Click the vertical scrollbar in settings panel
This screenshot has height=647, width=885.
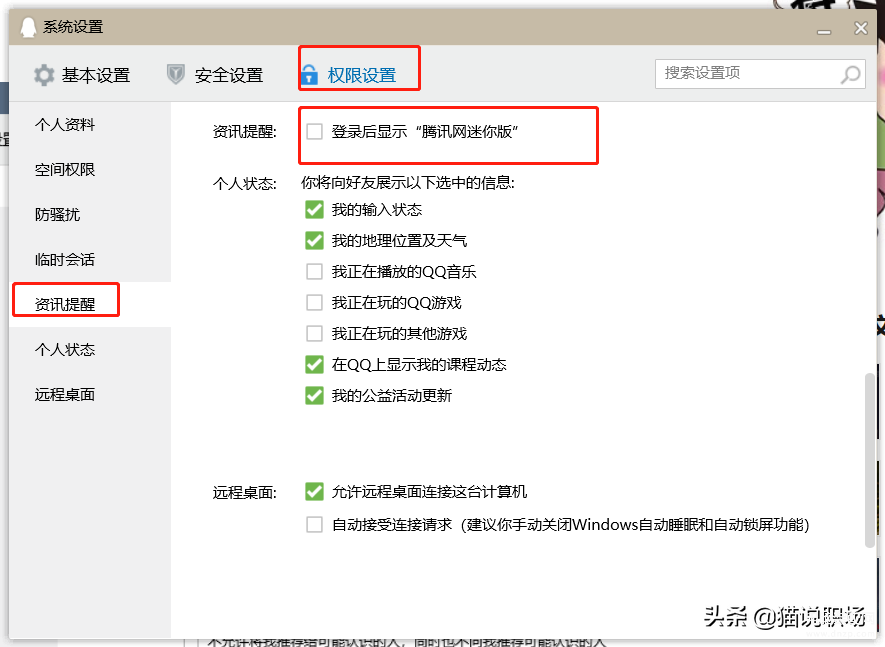[869, 460]
